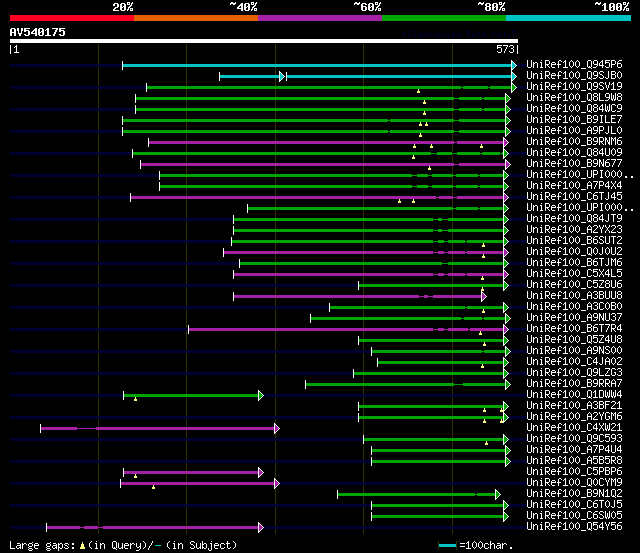Screen dimensions: 640x553
Task: Click the UniRef100_B9RNM6 label
Action: [x=574, y=142]
